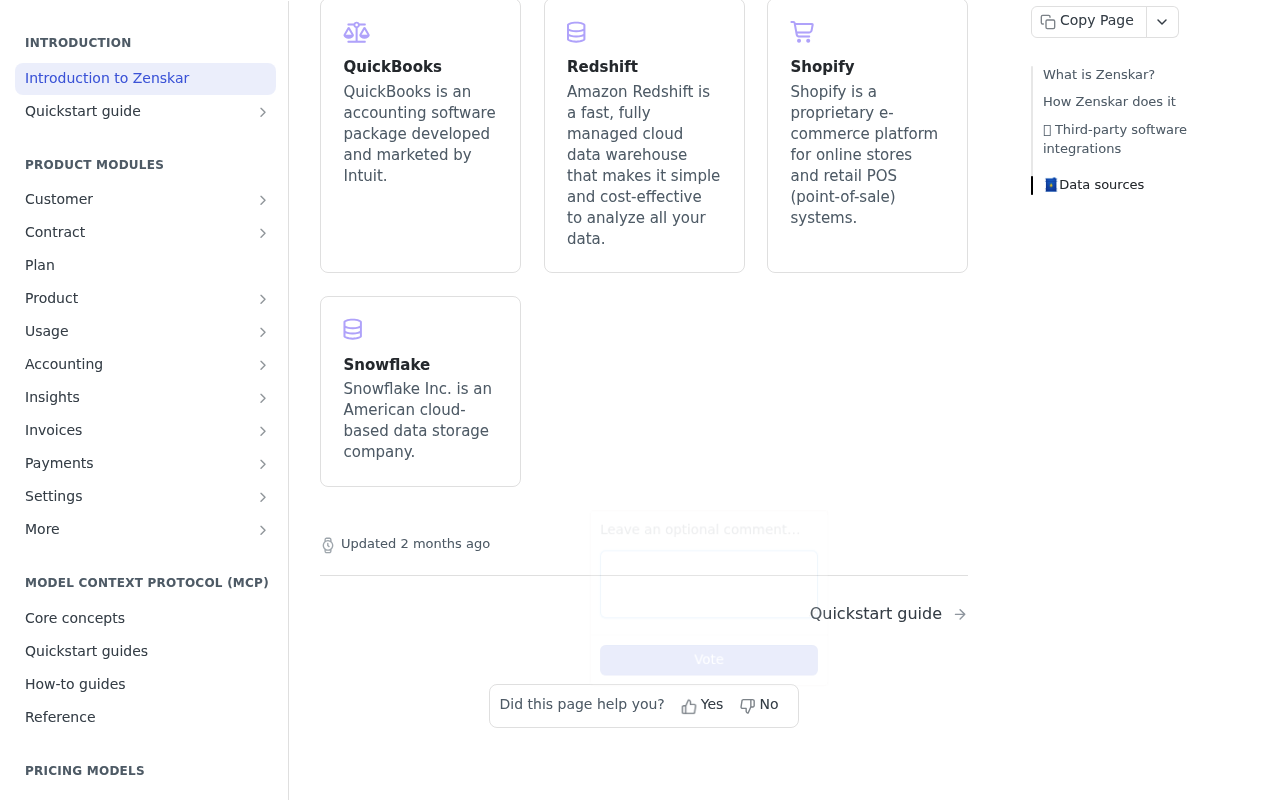Click the Copy Page clipboard icon

tap(1048, 22)
